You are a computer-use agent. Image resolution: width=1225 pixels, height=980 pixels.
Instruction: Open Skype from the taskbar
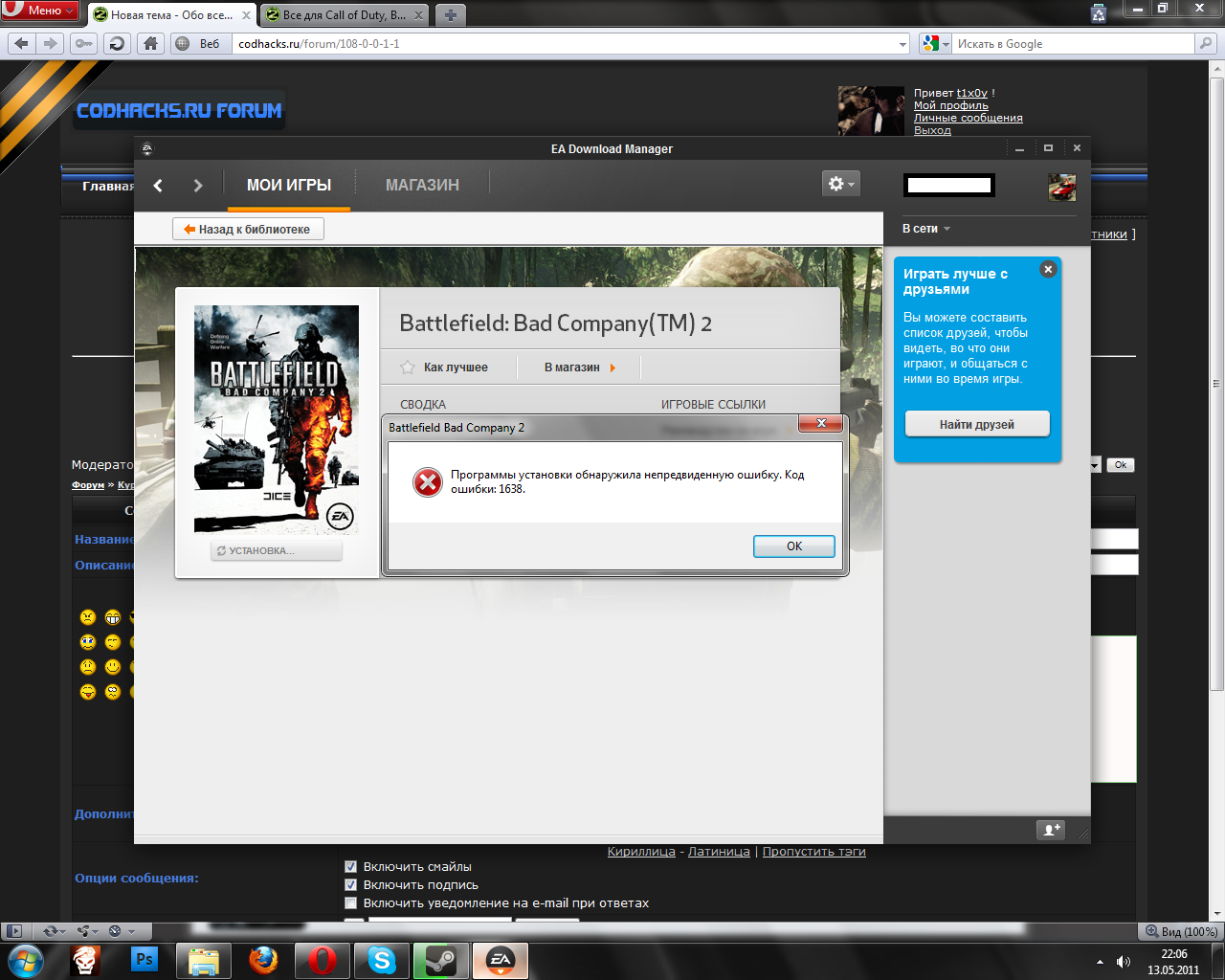(381, 961)
